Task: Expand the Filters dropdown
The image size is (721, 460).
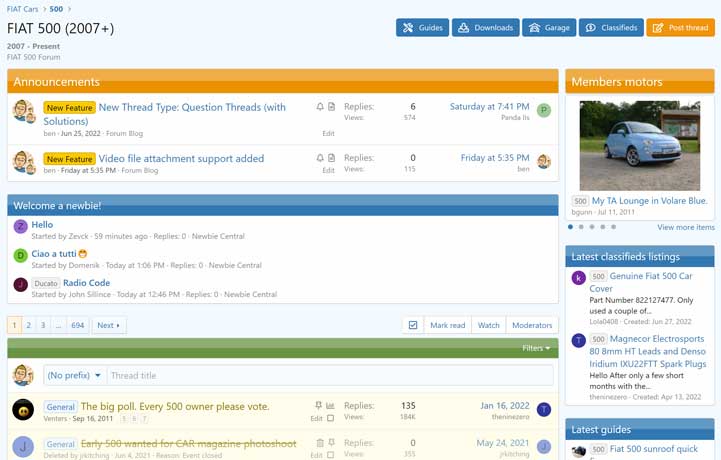Action: pyautogui.click(x=536, y=348)
